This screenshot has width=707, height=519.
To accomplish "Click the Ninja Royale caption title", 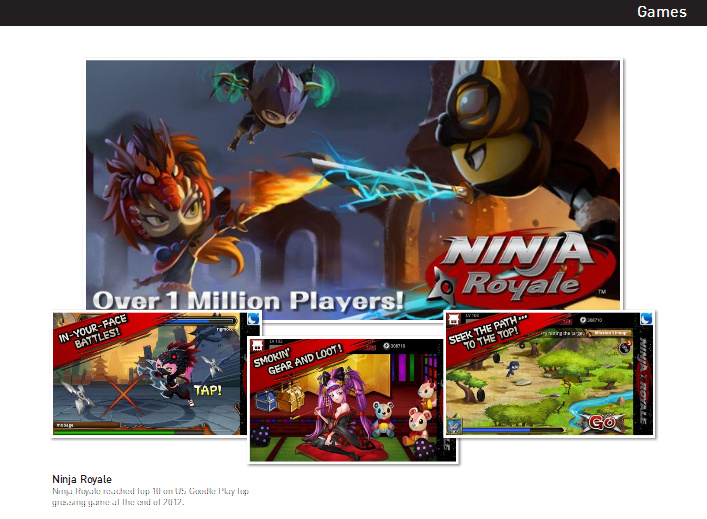I will pos(82,479).
